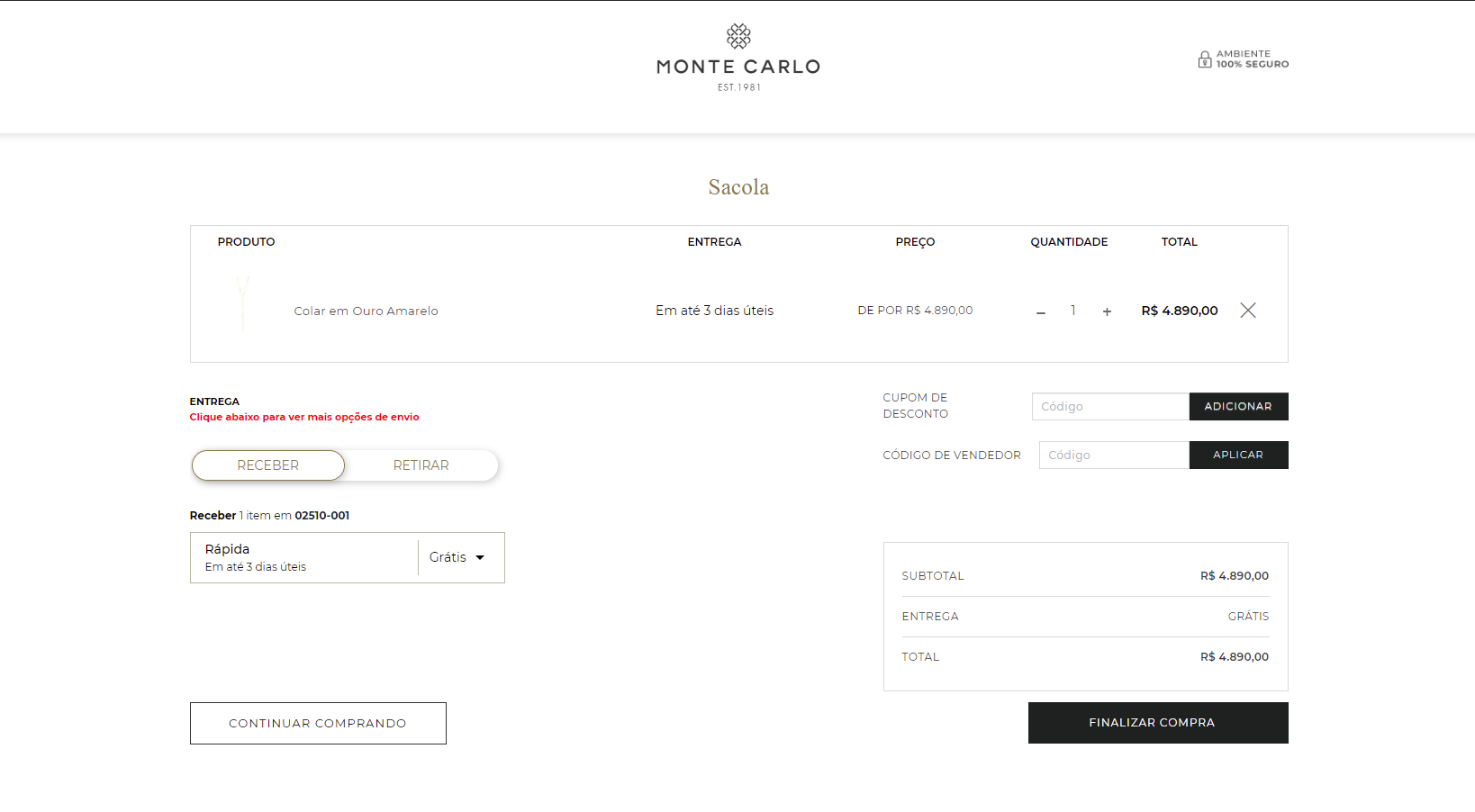Expand the Grátis shipping dropdown arrow
1475x812 pixels.
pos(480,558)
